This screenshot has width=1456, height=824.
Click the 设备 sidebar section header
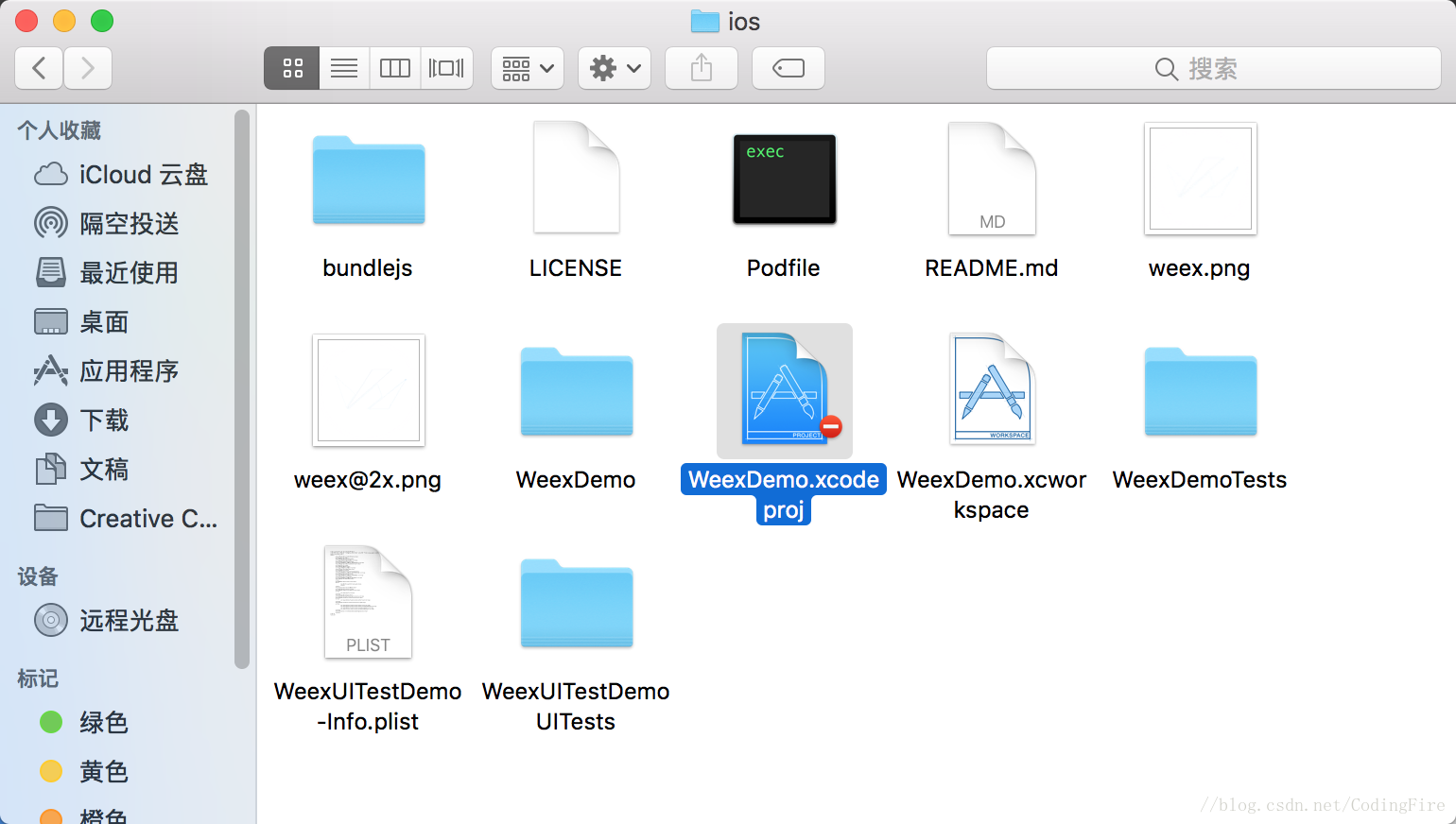click(x=38, y=576)
